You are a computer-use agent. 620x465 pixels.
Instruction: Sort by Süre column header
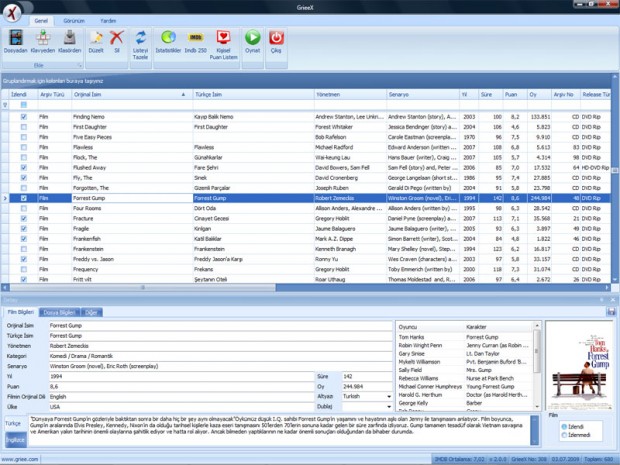[491, 95]
